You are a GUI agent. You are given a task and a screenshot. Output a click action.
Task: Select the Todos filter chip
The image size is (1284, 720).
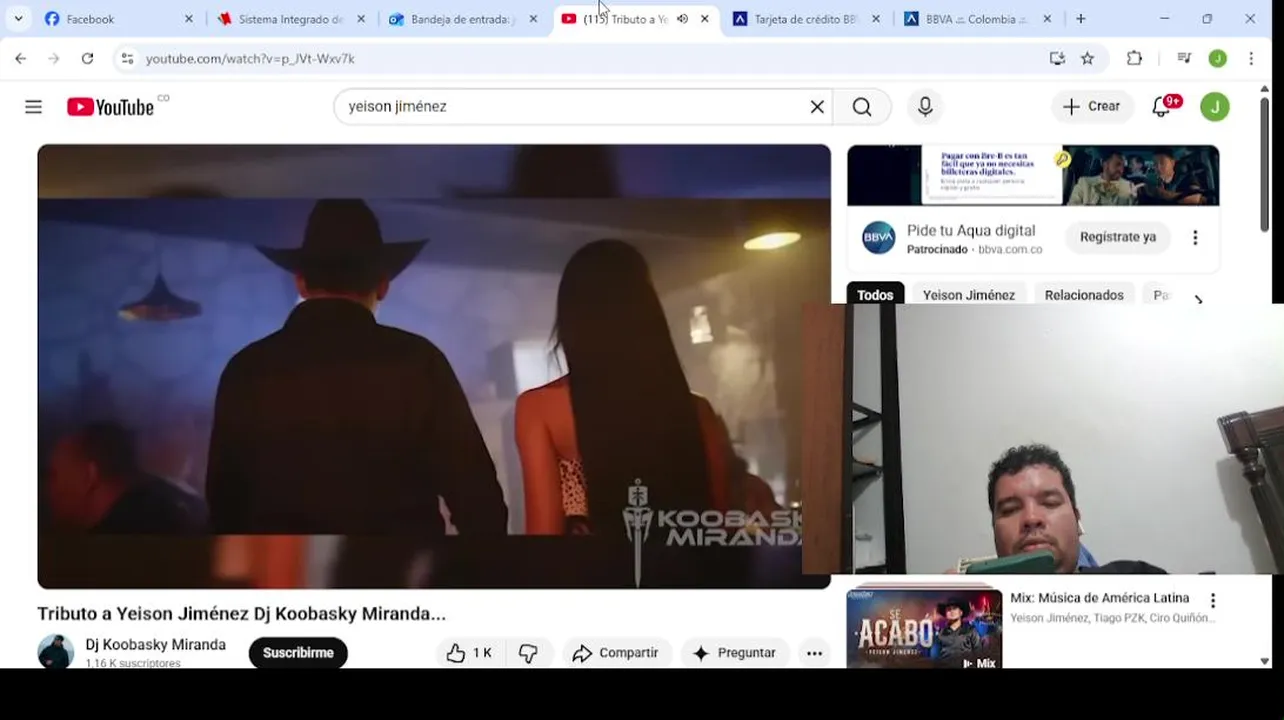pos(875,294)
